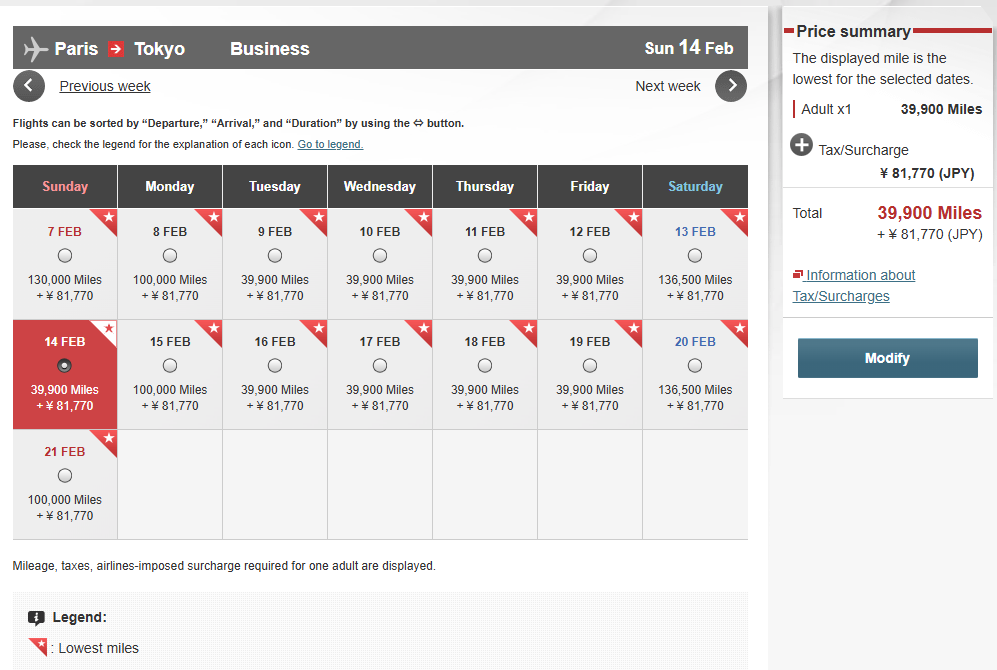Select the 21 FEB radio button
997x670 pixels.
[65, 475]
